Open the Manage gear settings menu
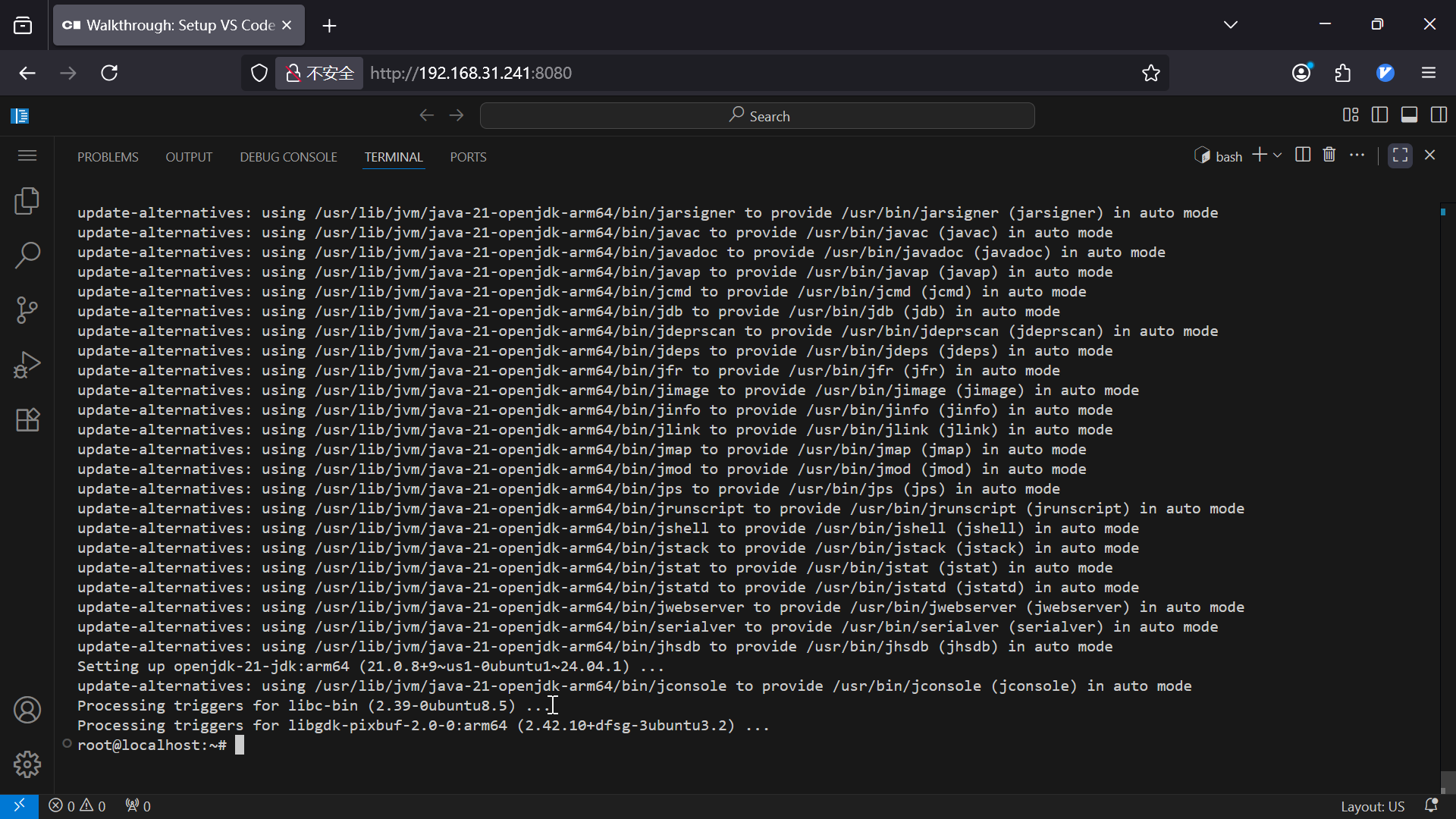This screenshot has height=819, width=1456. tap(27, 764)
